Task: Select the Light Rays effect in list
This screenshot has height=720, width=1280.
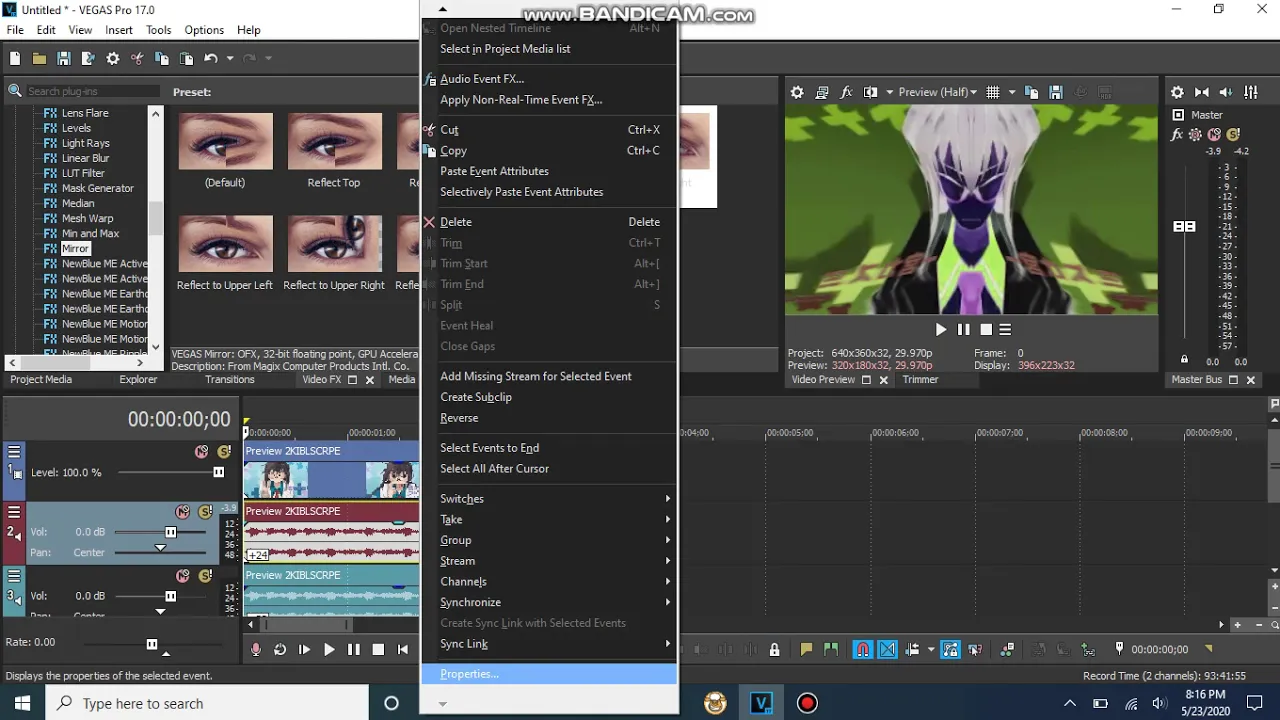Action: click(x=85, y=143)
